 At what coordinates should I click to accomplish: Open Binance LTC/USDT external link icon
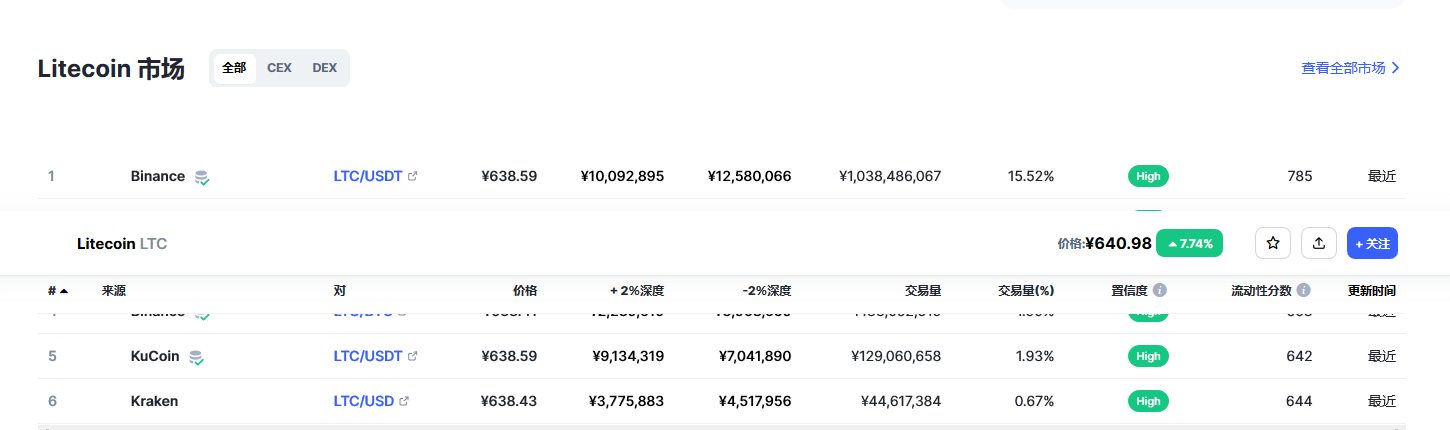(x=413, y=177)
